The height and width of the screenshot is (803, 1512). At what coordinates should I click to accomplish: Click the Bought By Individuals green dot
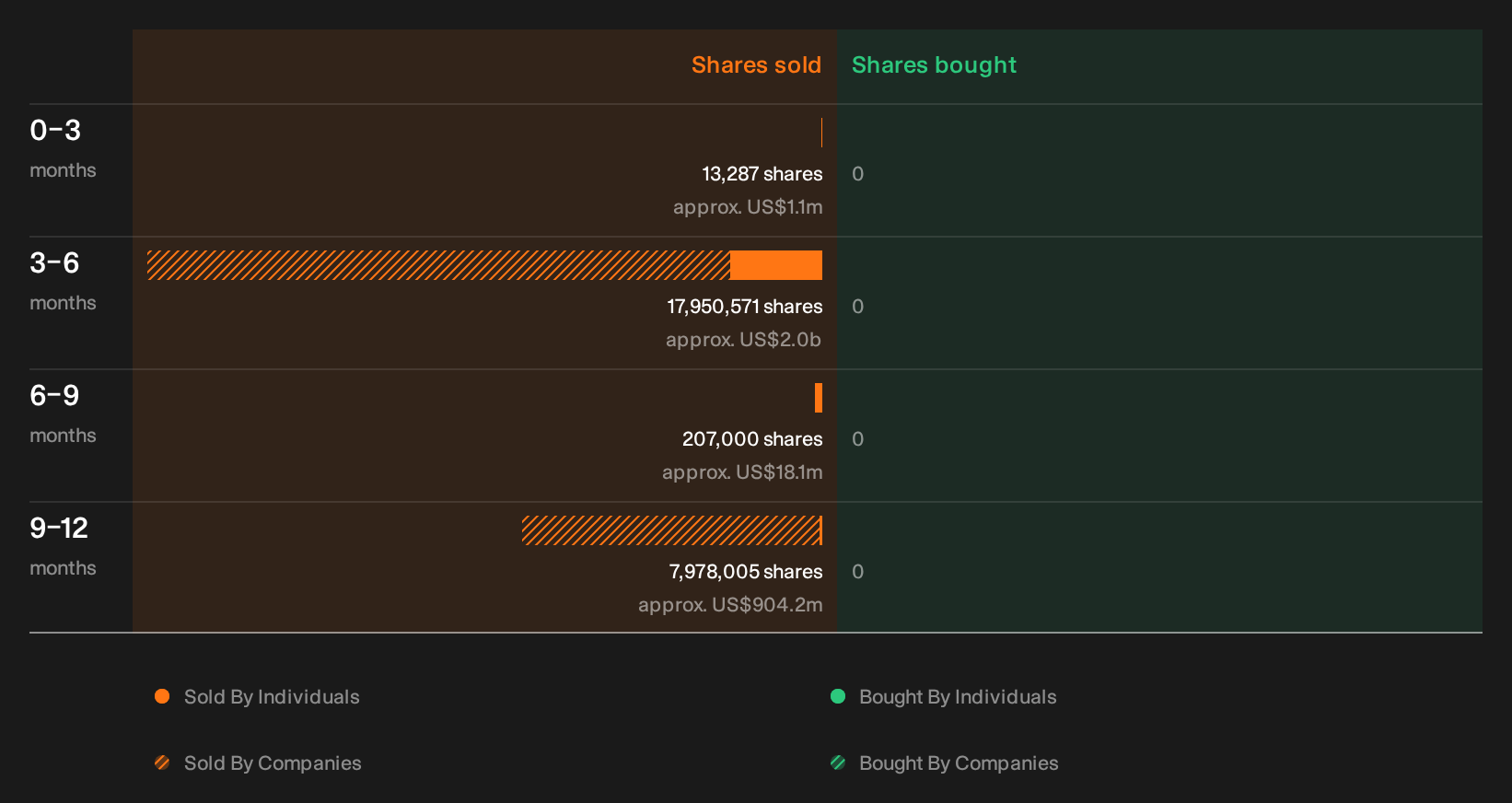click(x=838, y=696)
